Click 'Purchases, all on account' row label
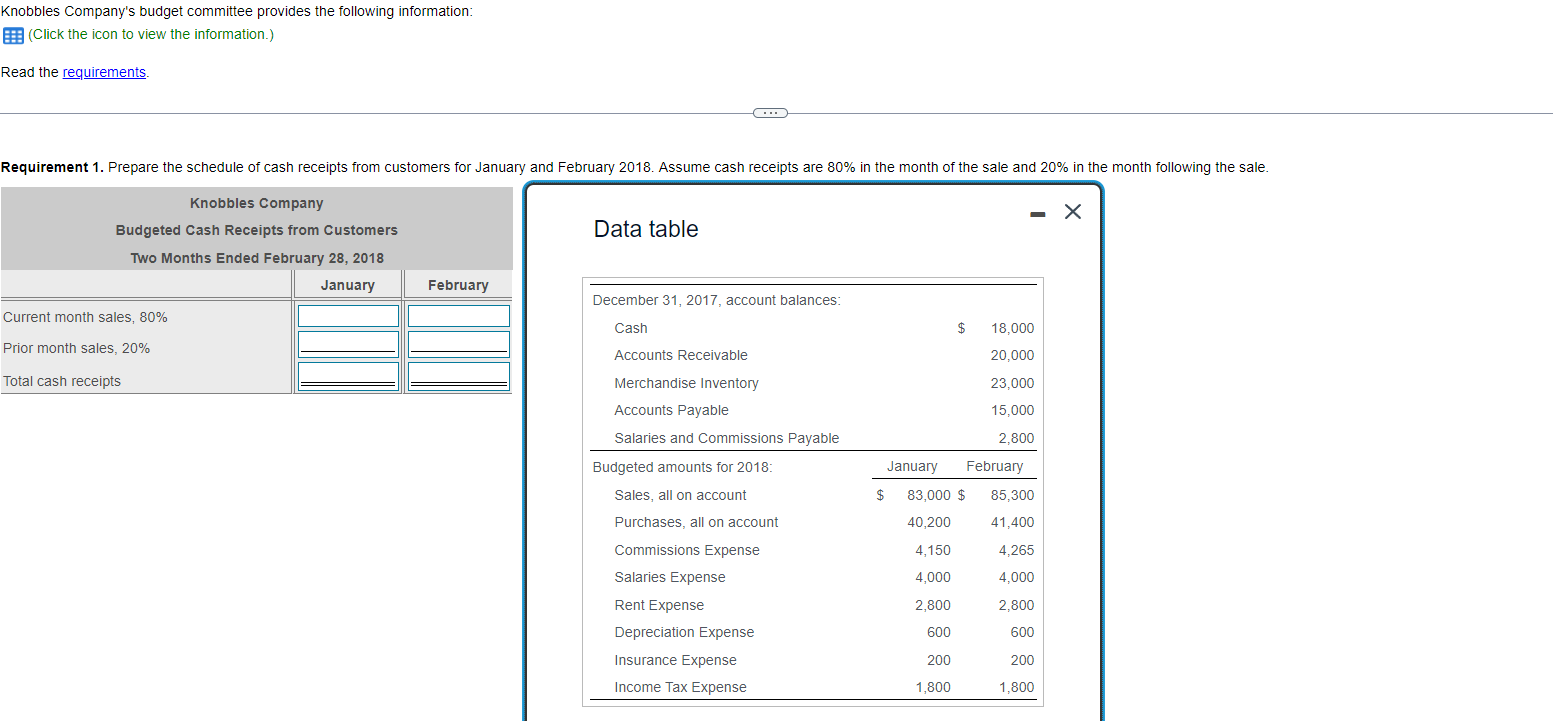Screen dimensions: 1553x721 coord(696,522)
